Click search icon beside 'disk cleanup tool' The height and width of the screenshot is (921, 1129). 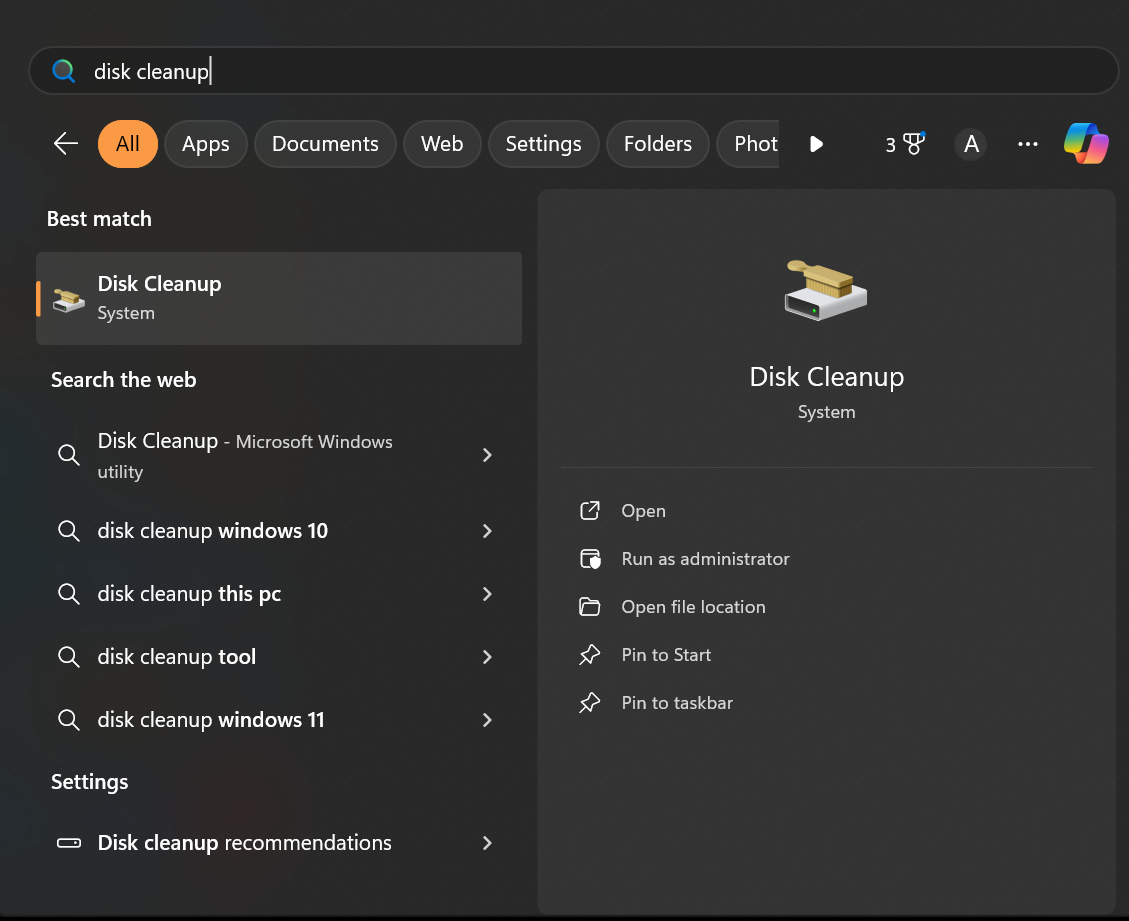68,657
